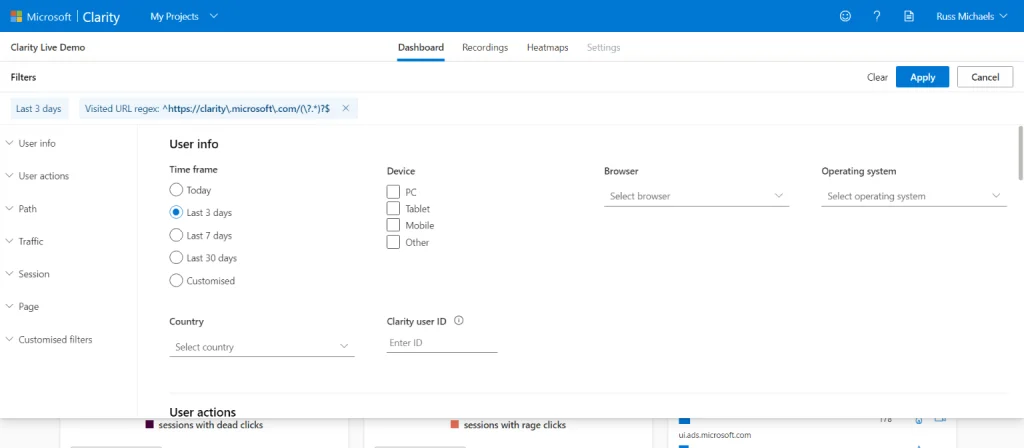Select the Last 7 days time frame

click(176, 235)
